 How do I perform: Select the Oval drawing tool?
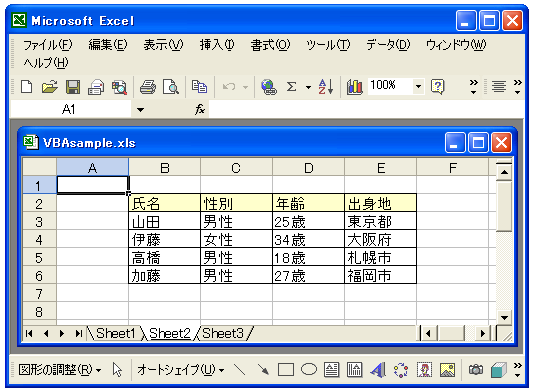[x=309, y=369]
